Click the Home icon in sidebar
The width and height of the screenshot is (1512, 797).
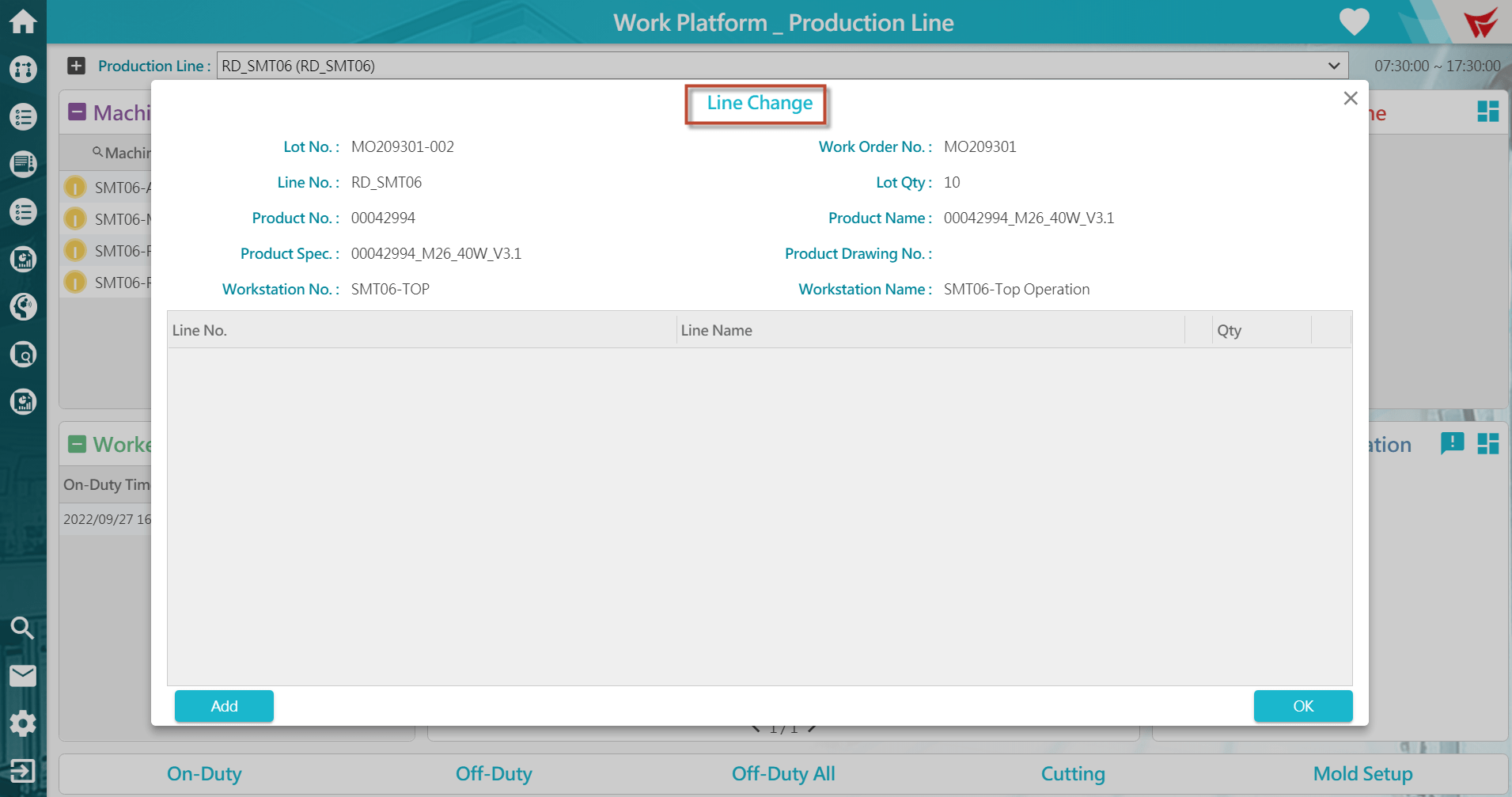coord(23,21)
